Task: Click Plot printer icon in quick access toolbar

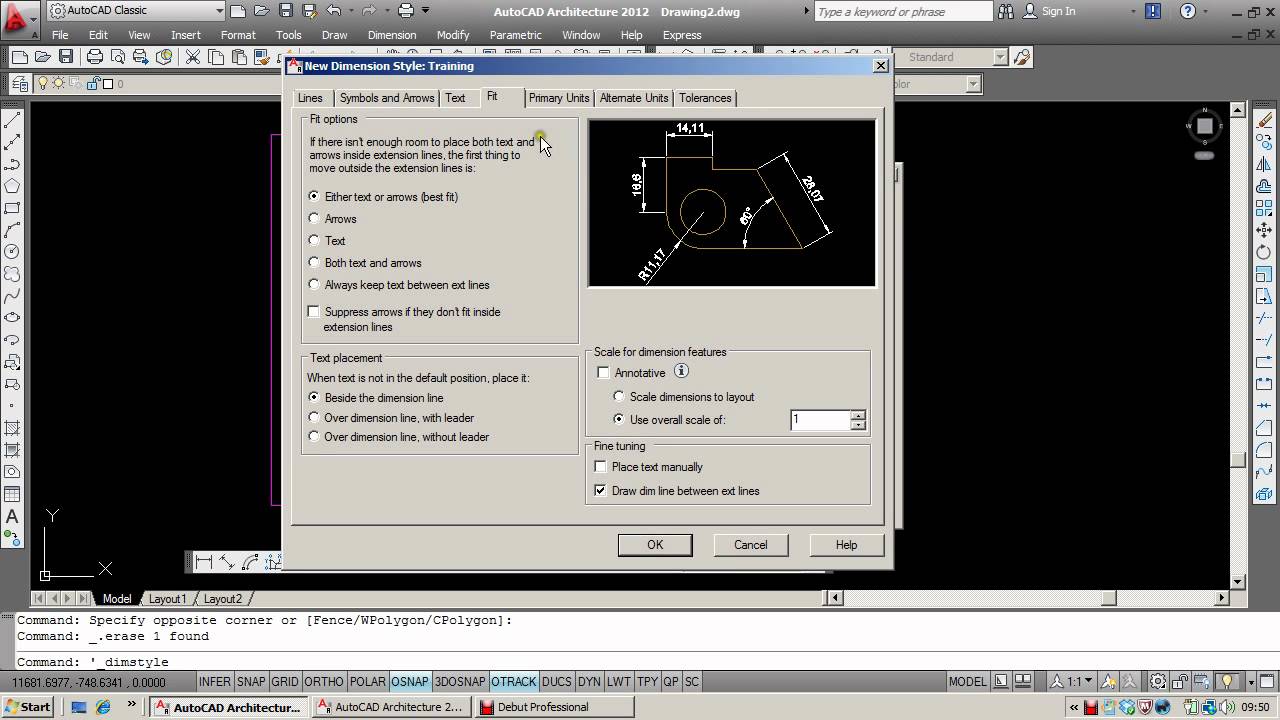Action: point(406,11)
